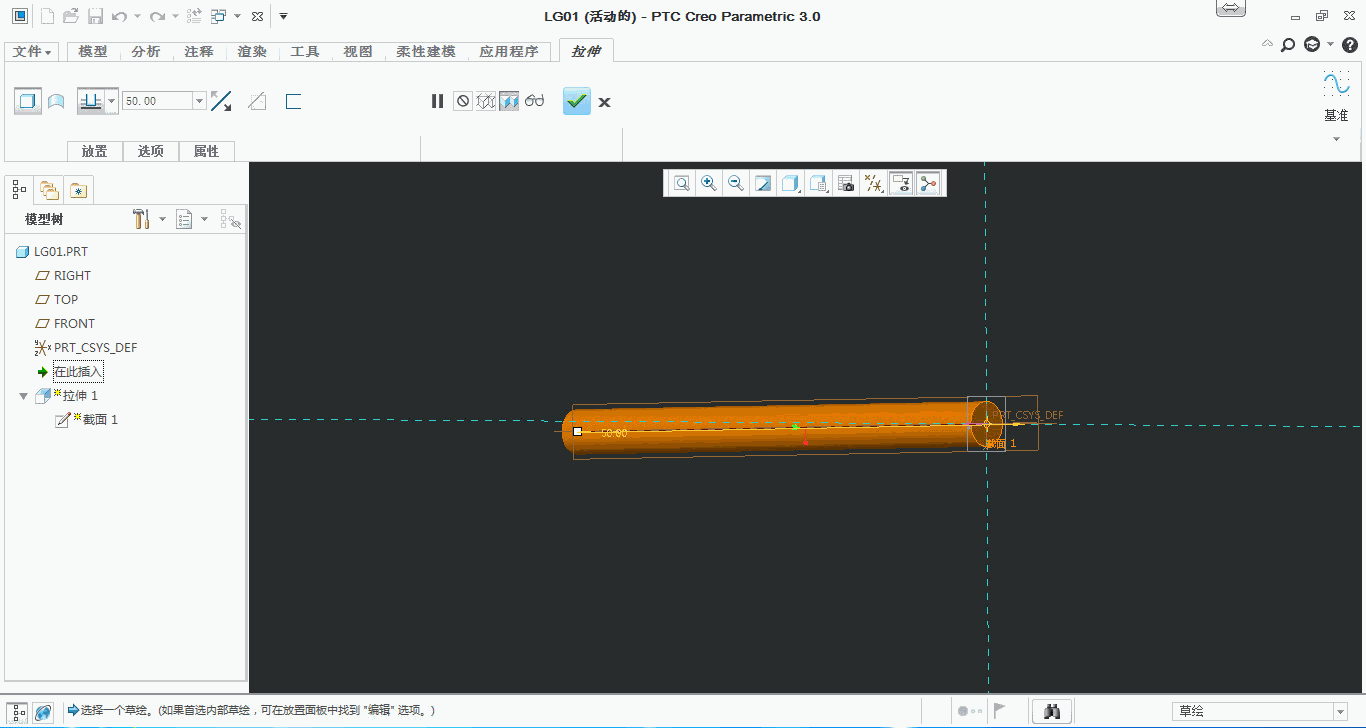The image size is (1366, 728).
Task: Pause the extrude tool
Action: [437, 101]
